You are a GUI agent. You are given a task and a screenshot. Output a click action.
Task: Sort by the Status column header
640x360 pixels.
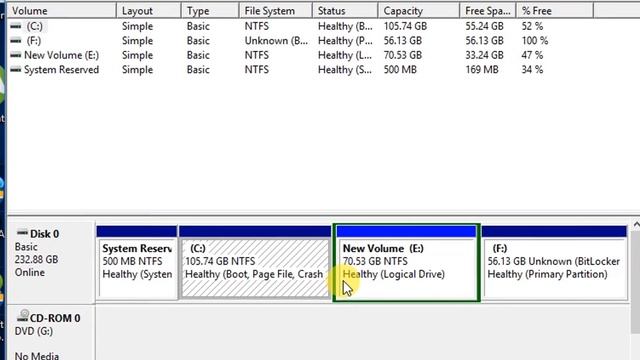coord(345,11)
